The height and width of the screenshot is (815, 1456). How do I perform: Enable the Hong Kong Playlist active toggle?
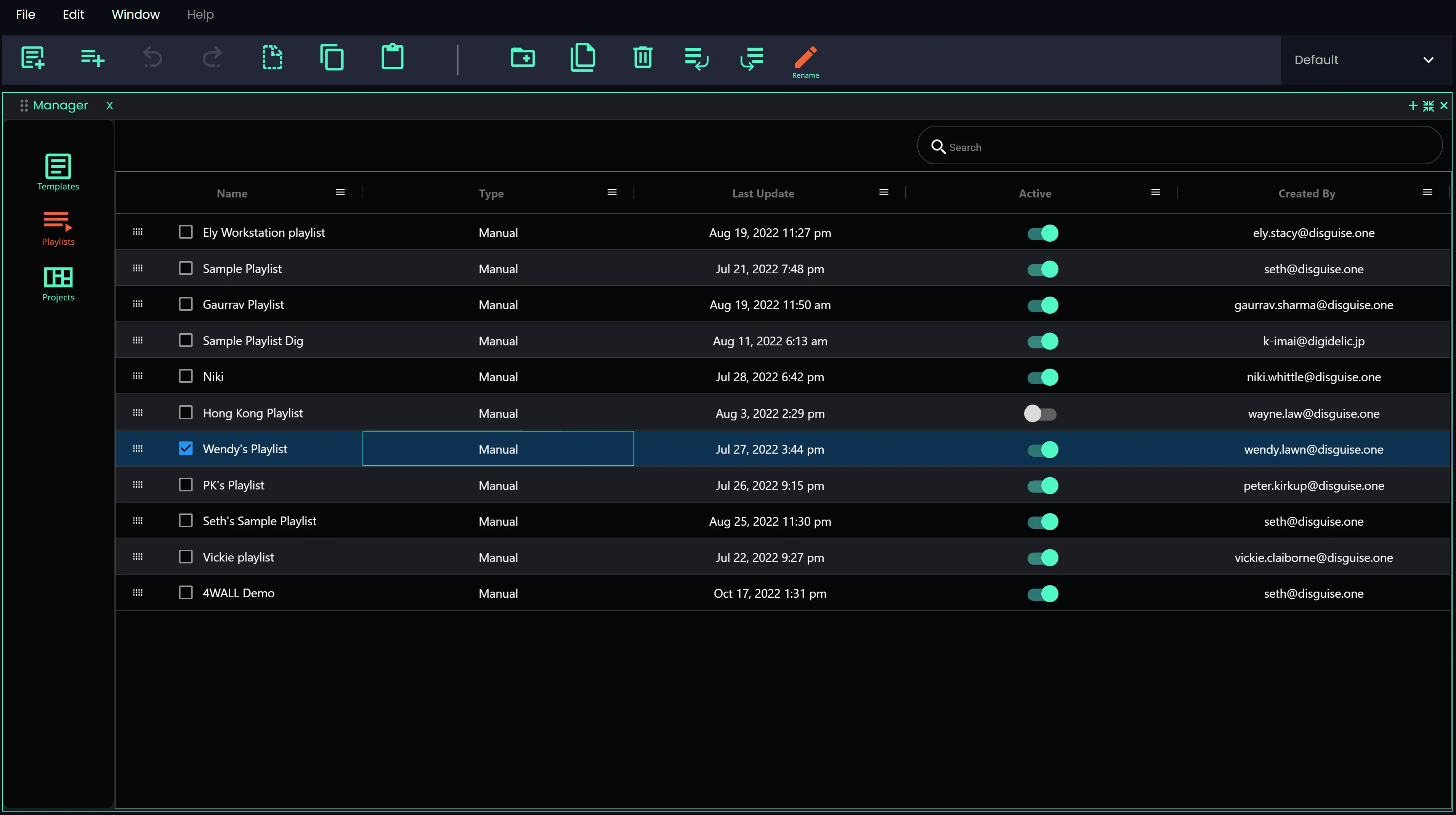pyautogui.click(x=1041, y=414)
